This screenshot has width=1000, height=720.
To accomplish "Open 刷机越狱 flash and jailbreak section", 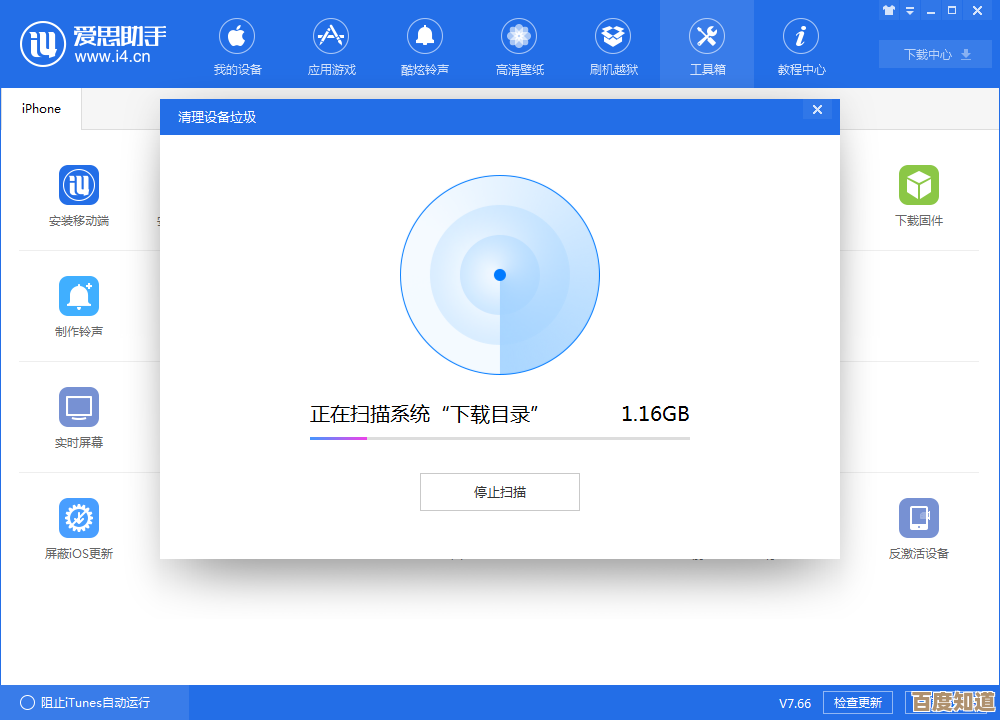I will tap(613, 46).
